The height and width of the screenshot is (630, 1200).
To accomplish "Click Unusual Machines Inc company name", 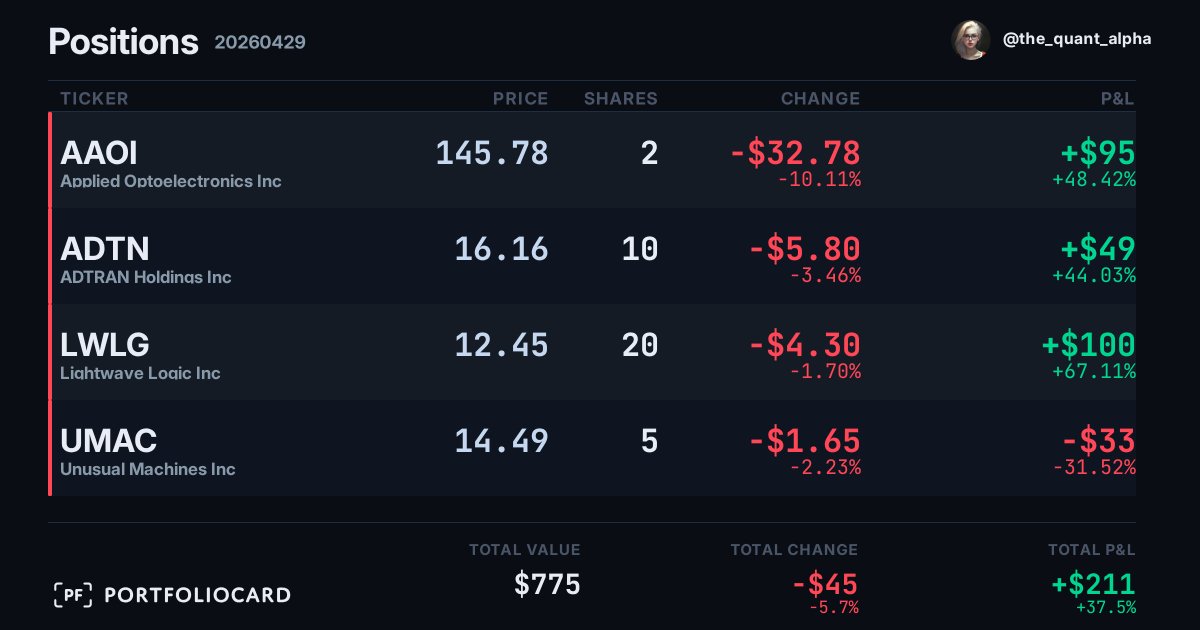I will point(148,469).
